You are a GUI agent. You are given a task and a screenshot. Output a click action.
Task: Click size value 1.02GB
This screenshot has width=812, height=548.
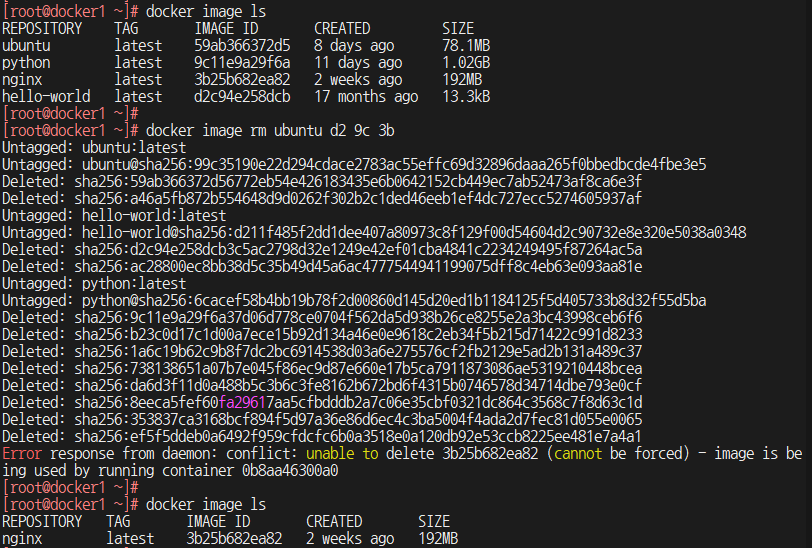[x=466, y=63]
